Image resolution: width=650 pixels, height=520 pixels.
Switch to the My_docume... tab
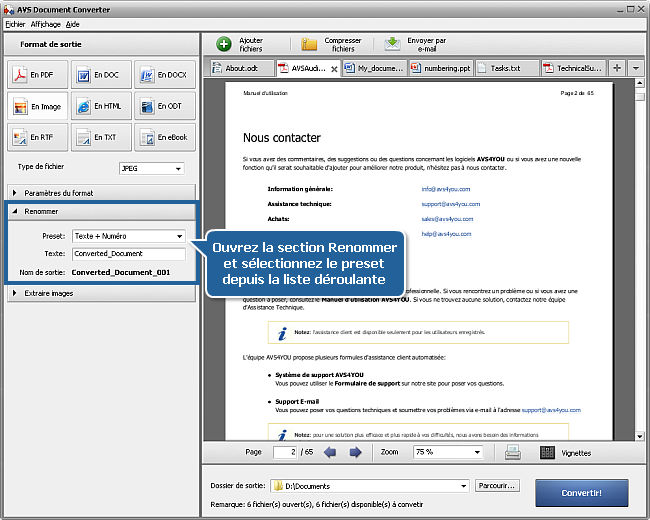click(374, 68)
